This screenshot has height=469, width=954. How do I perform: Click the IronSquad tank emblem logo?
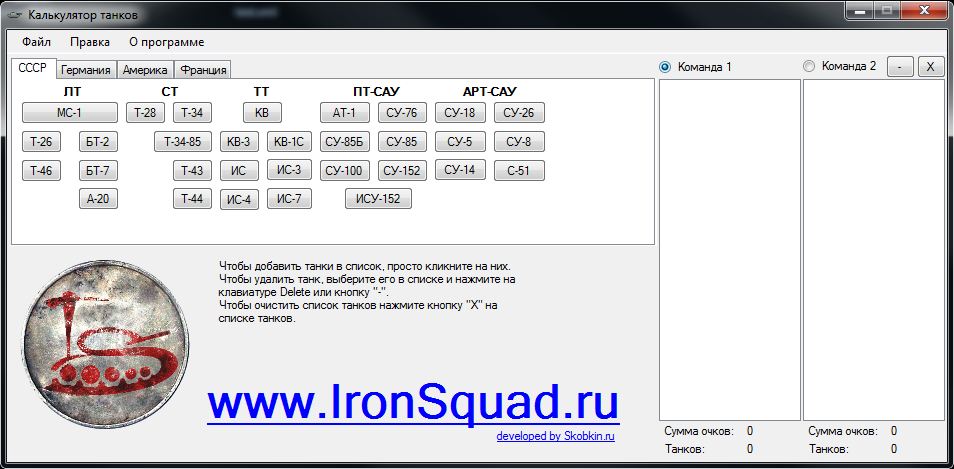(x=106, y=343)
